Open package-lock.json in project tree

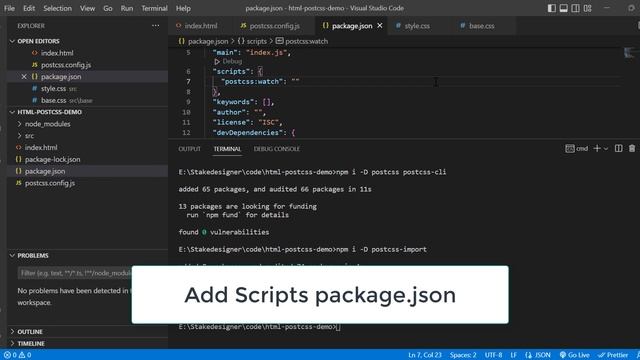pyautogui.click(x=52, y=160)
